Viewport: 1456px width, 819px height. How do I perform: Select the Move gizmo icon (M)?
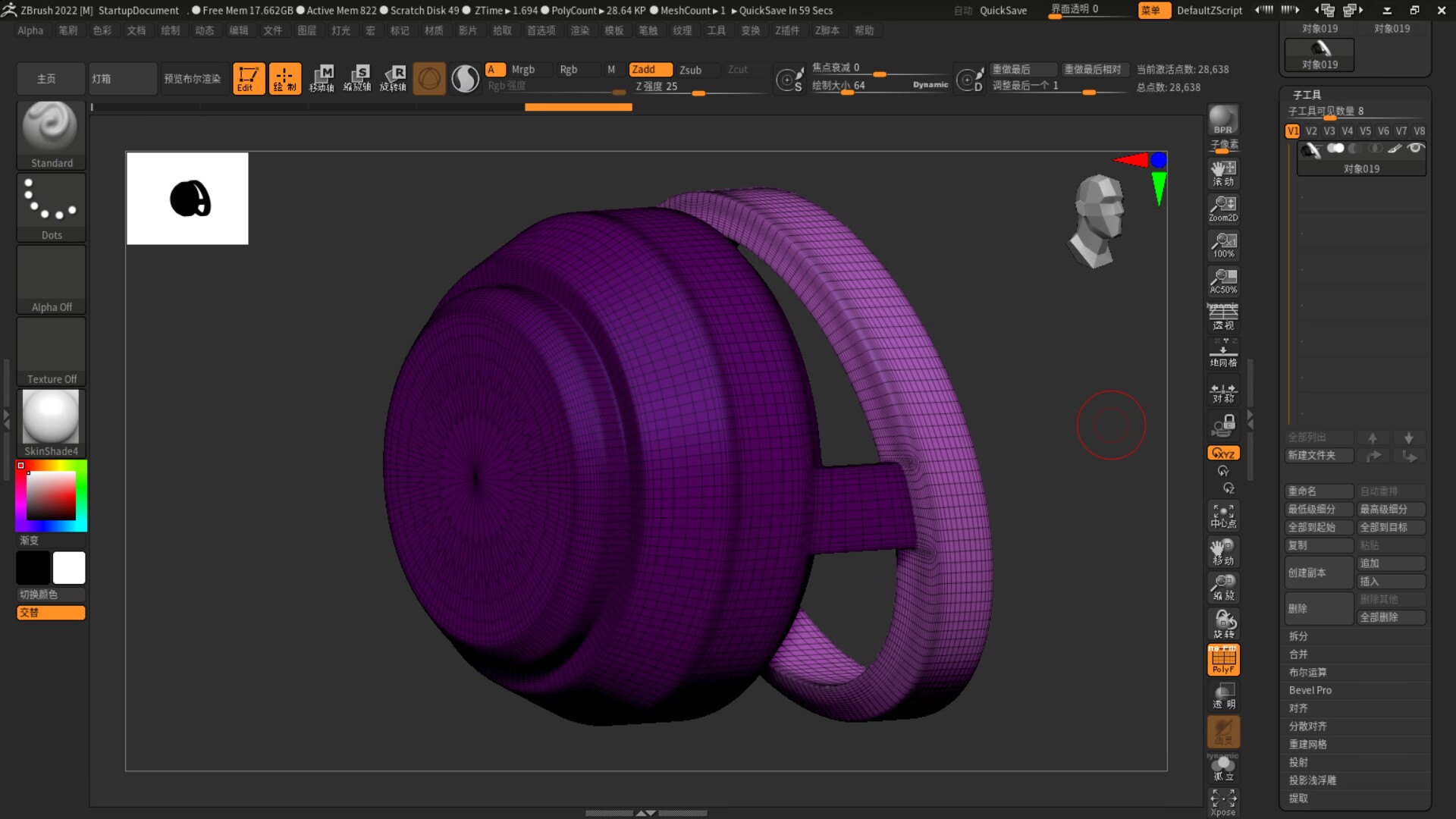[322, 78]
